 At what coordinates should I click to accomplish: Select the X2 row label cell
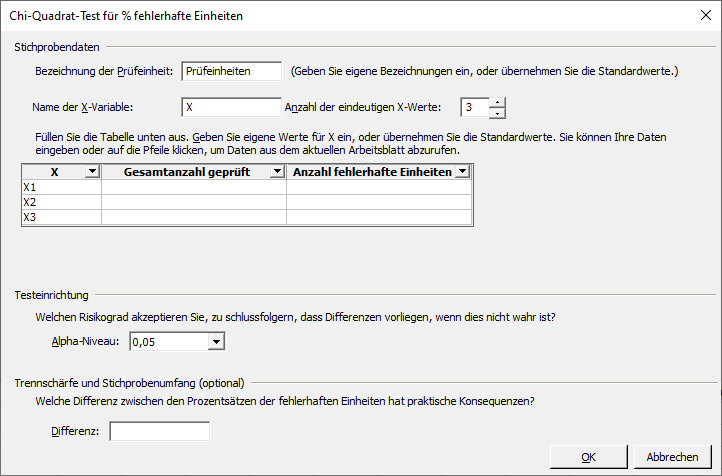point(62,202)
